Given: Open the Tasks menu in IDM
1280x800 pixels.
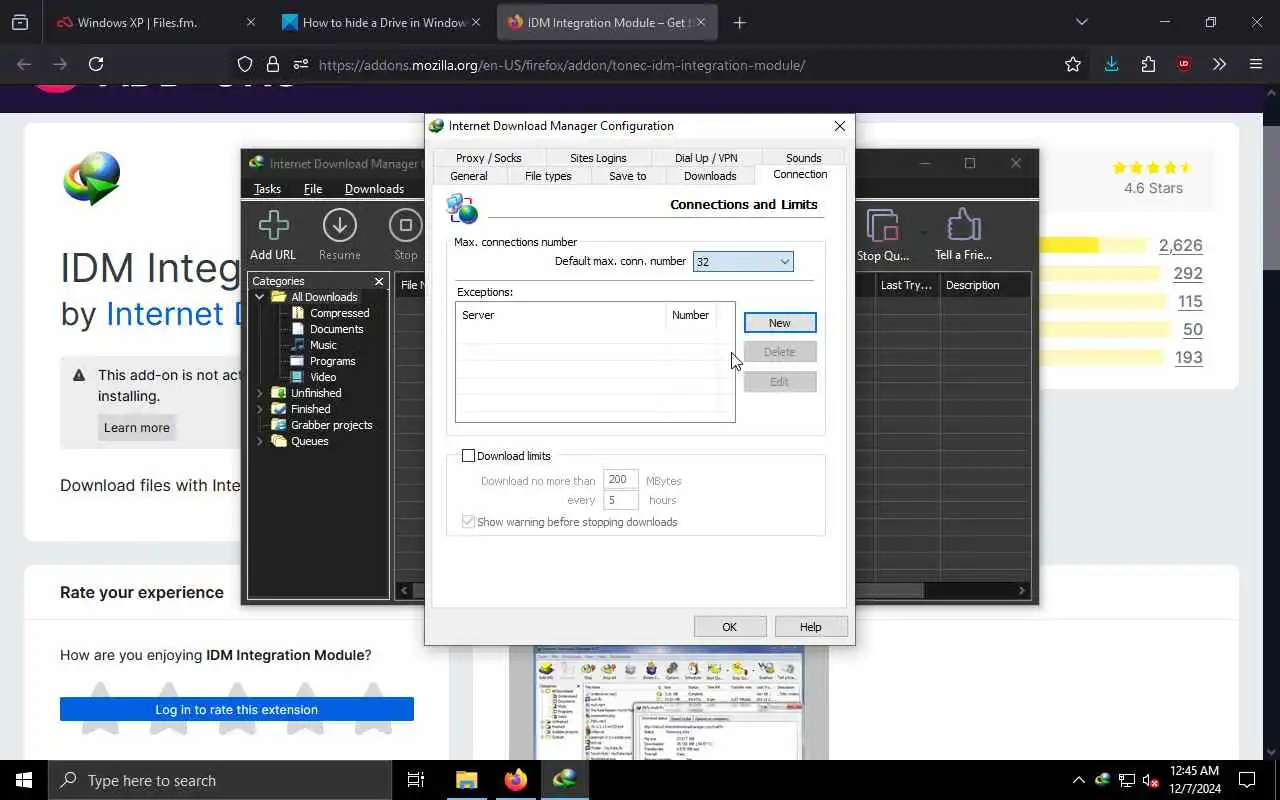Looking at the screenshot, I should click(267, 189).
